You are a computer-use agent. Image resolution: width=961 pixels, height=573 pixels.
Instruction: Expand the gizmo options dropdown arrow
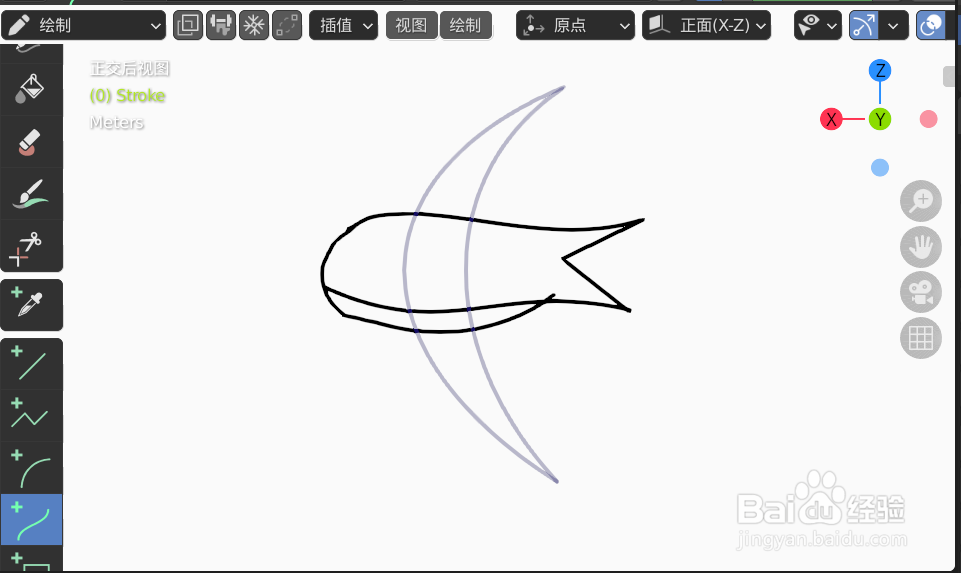click(894, 25)
